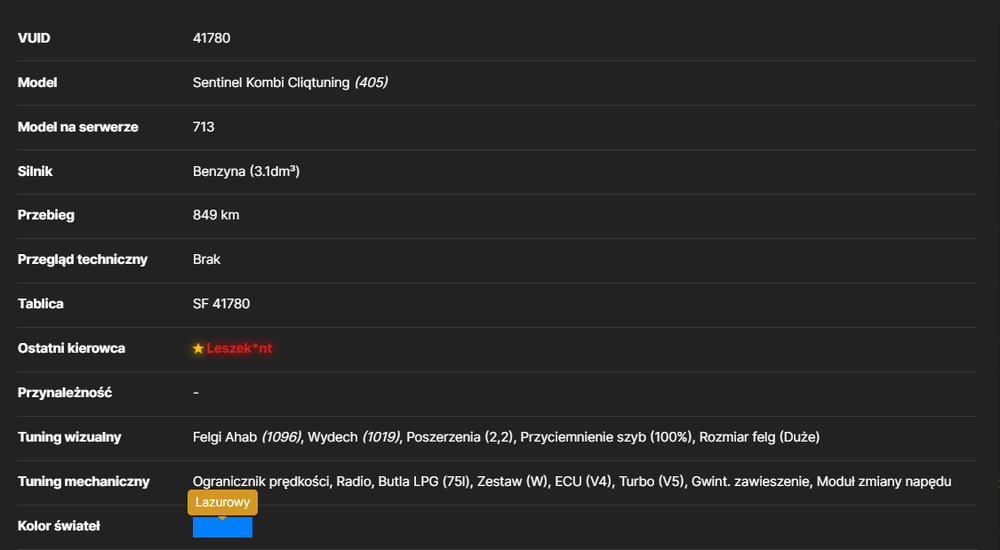Click Przyciemnienie szyb (100%) entry
Screen dimensions: 1000x550
pos(606,437)
